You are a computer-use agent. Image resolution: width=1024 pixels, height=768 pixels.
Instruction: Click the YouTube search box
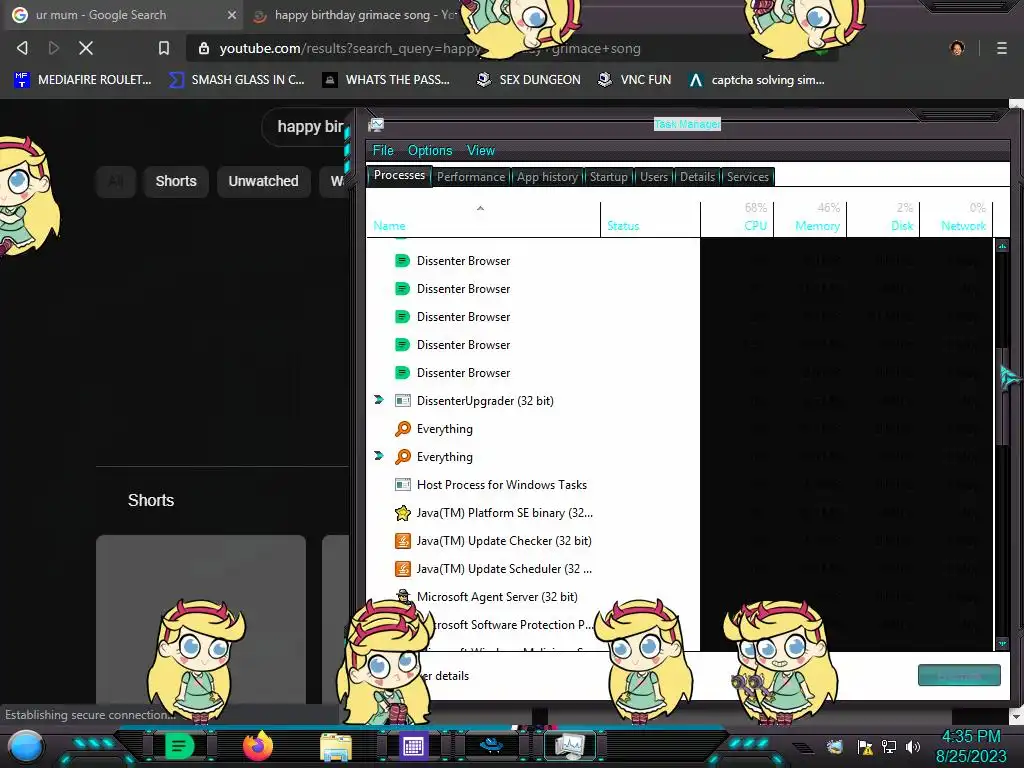(x=307, y=127)
